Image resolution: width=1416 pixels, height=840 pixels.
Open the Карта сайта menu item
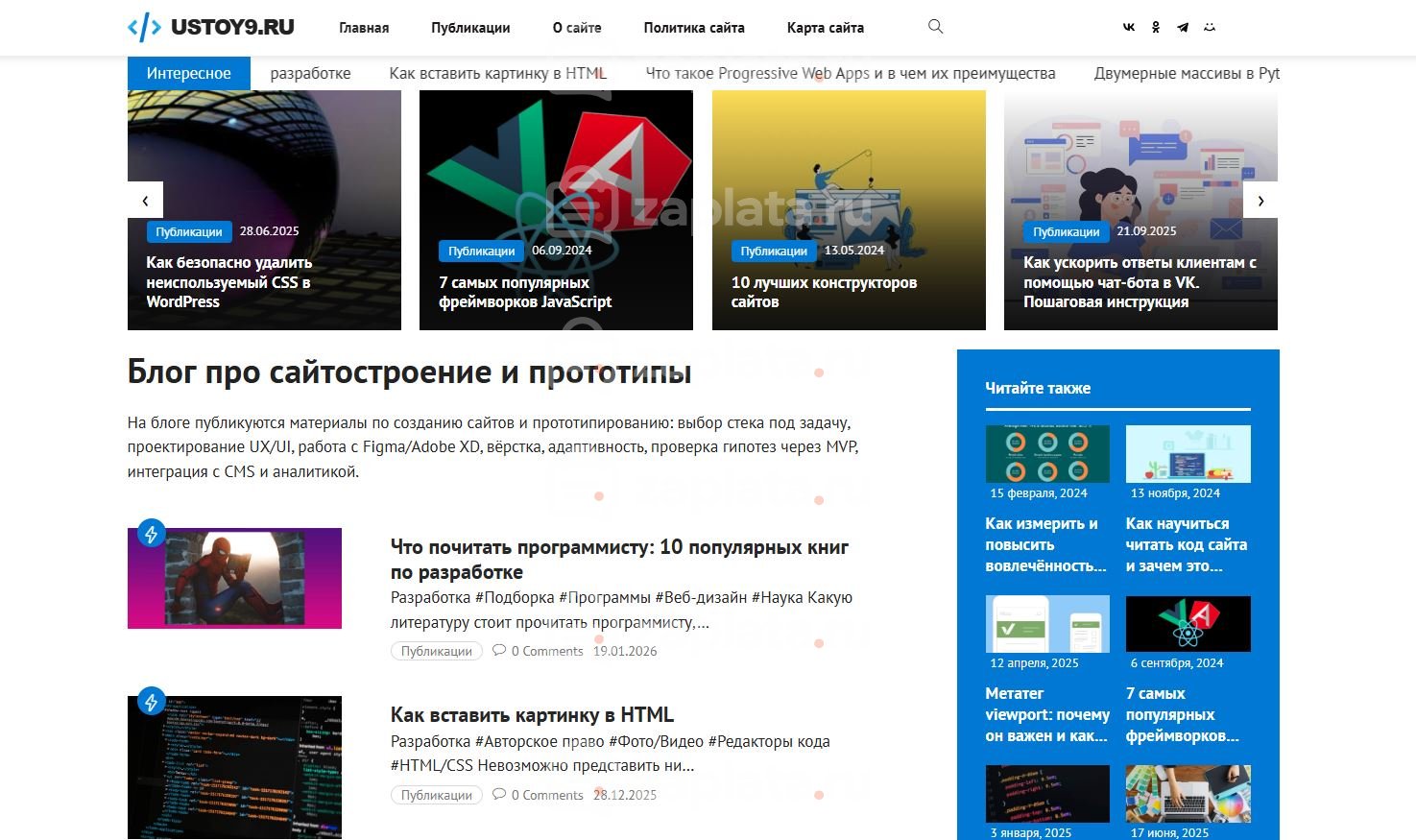pyautogui.click(x=826, y=28)
